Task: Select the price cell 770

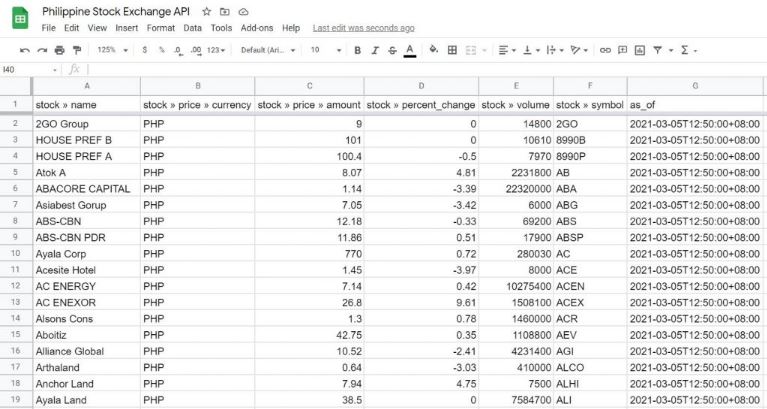Action: pyautogui.click(x=309, y=253)
